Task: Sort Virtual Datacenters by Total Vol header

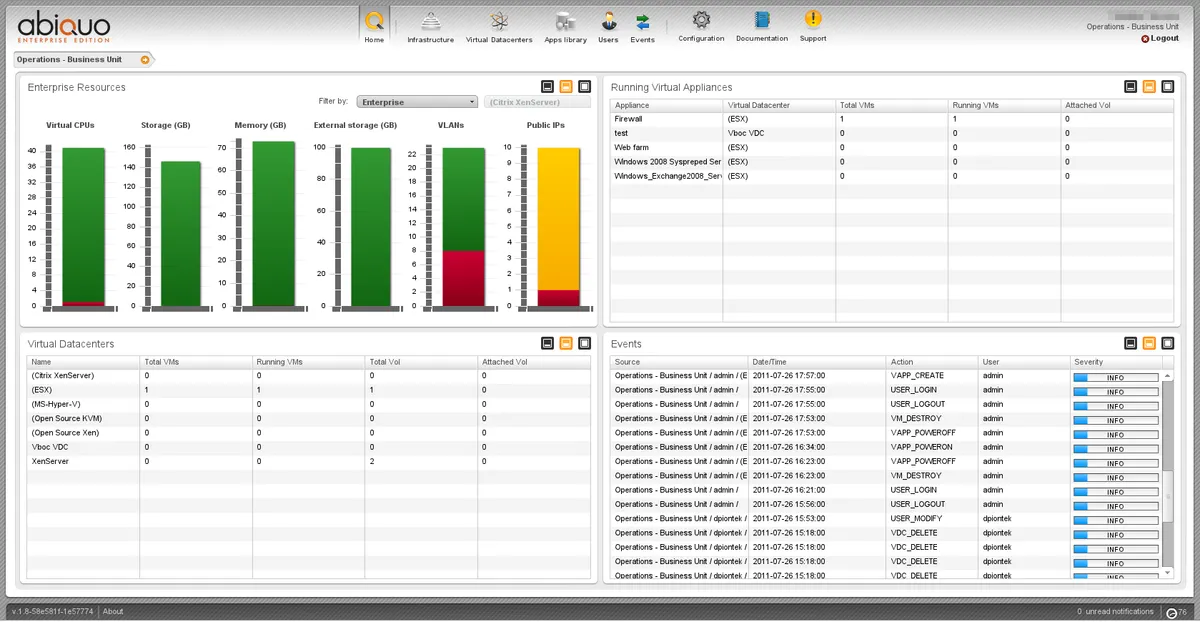Action: tap(421, 362)
